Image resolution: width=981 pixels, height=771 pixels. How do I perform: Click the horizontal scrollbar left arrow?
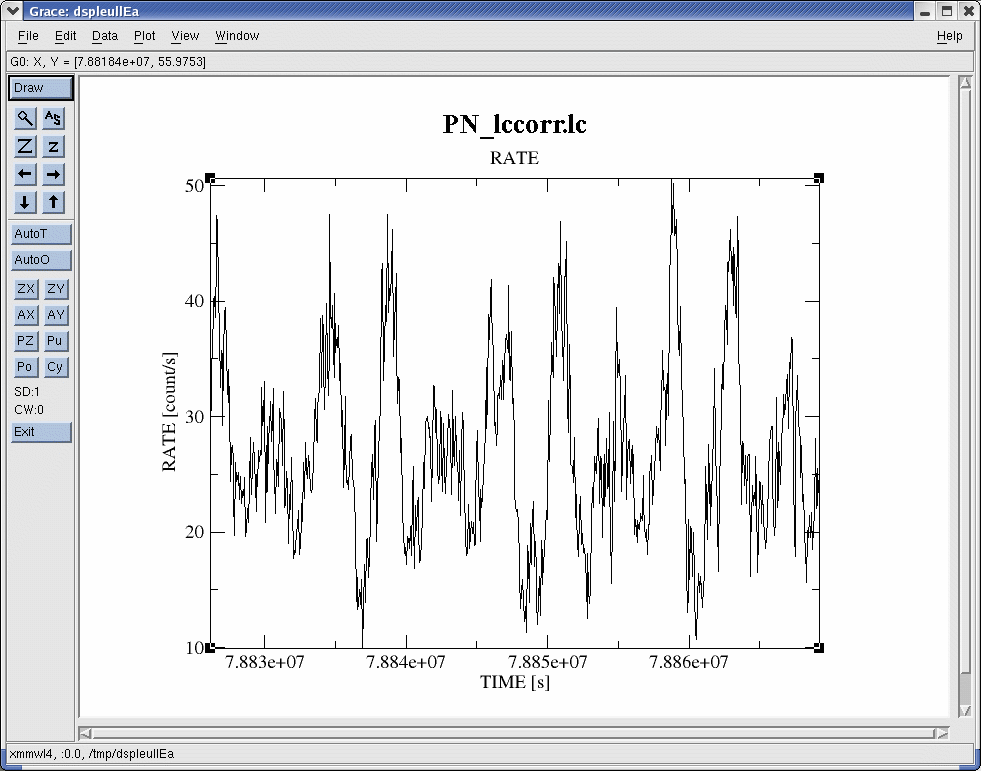pos(86,733)
